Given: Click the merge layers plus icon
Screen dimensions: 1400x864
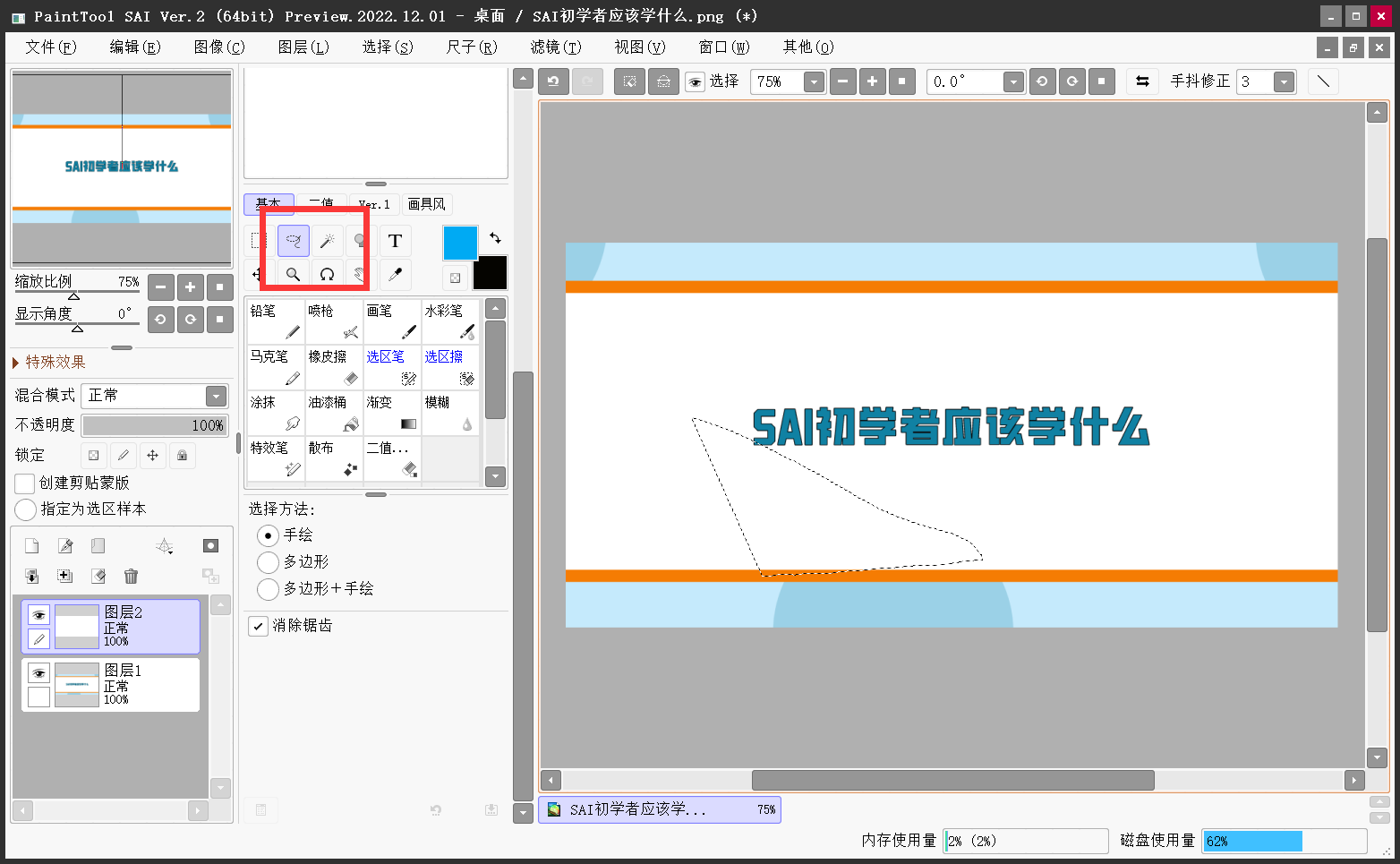Looking at the screenshot, I should coord(64,577).
